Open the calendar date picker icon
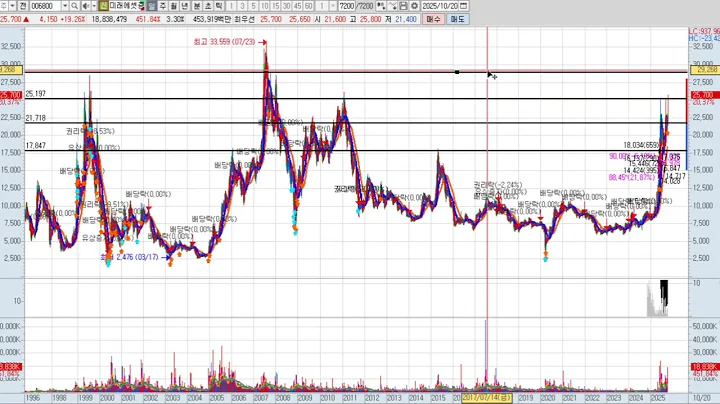The image size is (720, 404). [463, 6]
